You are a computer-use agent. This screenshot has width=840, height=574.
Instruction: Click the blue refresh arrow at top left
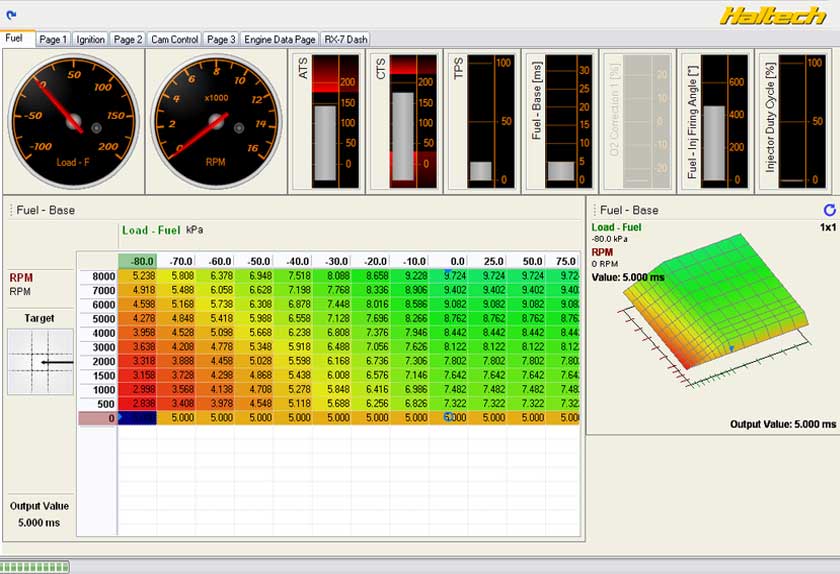point(9,17)
